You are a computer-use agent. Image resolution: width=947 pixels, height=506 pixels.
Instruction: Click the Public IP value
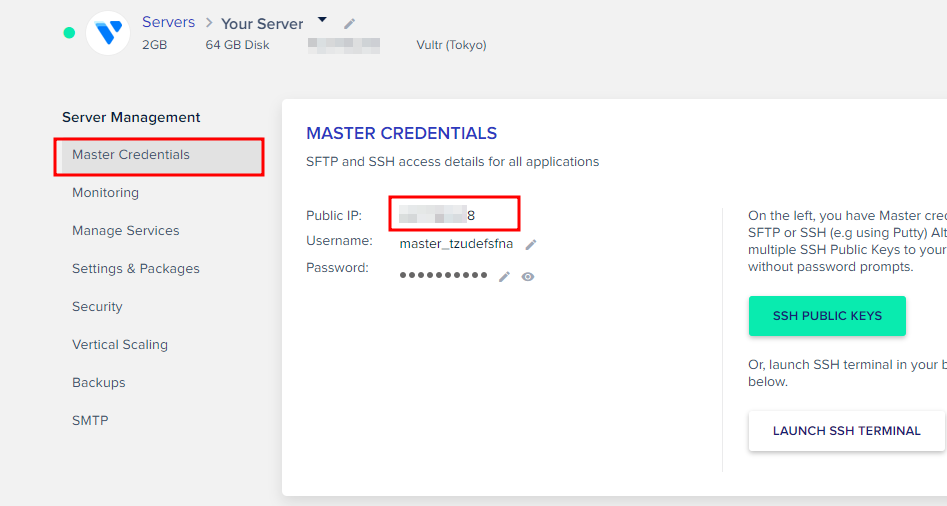[437, 215]
